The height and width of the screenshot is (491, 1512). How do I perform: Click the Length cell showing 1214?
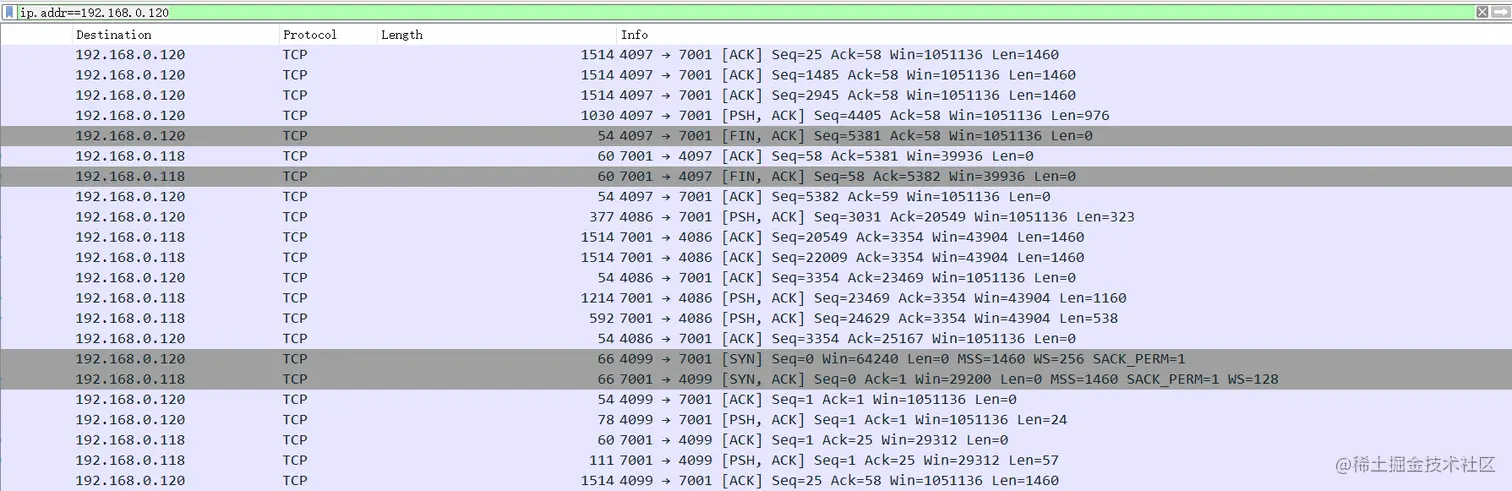pos(597,298)
